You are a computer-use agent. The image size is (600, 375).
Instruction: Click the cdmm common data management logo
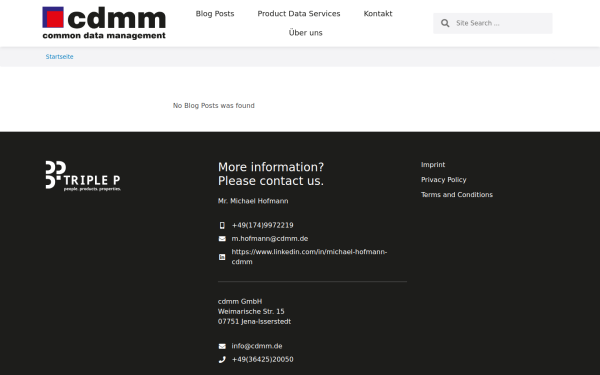pos(104,23)
